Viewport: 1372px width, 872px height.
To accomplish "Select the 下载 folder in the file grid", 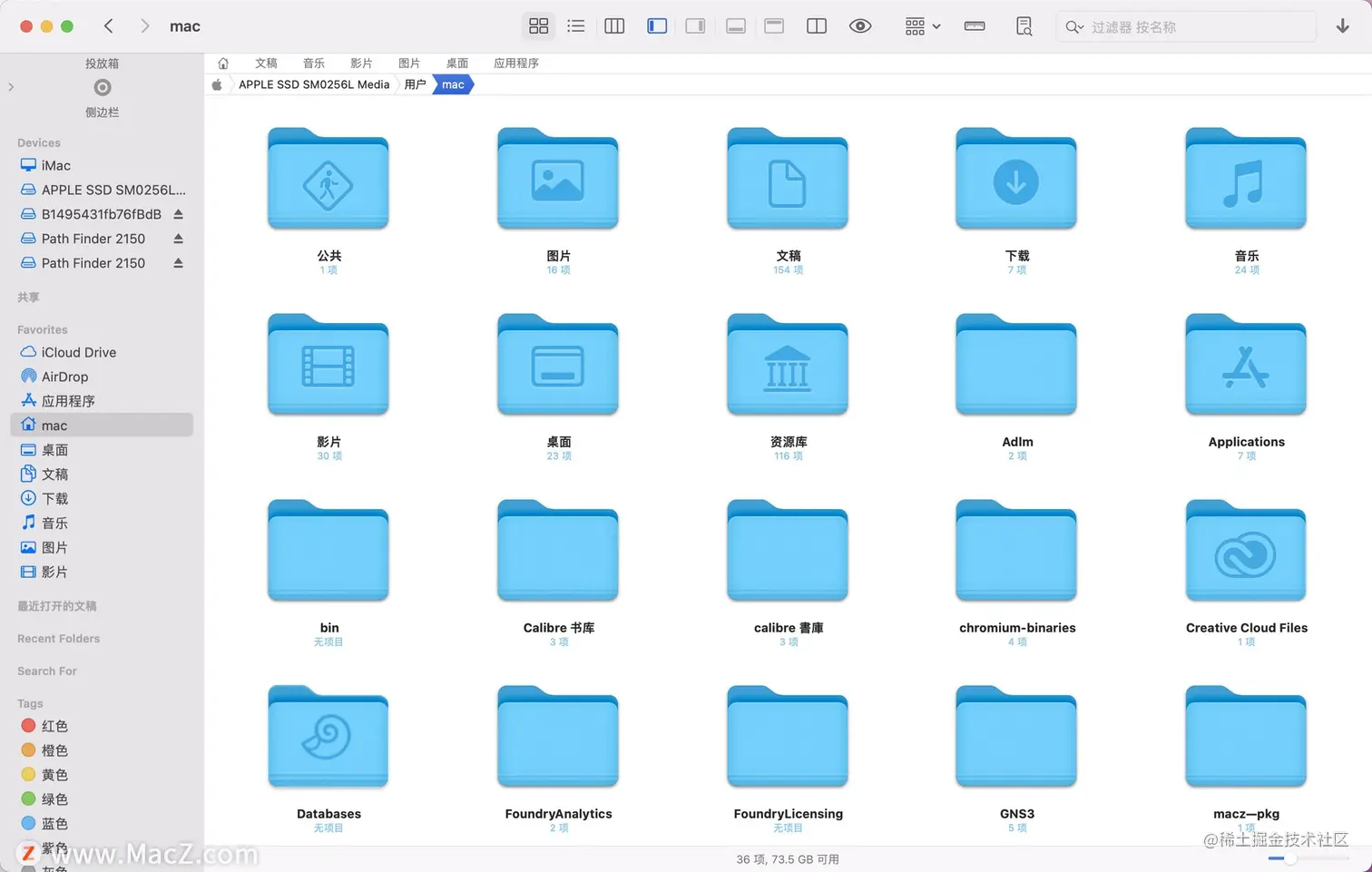I will coord(1016,179).
